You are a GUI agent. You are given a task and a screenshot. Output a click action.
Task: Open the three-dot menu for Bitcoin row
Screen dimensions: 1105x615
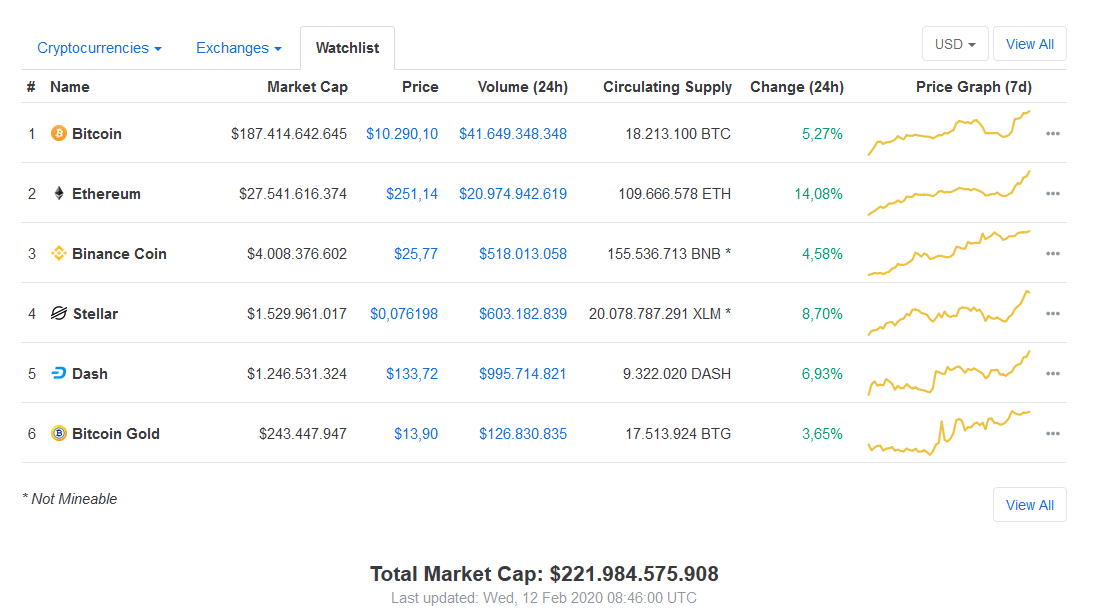pyautogui.click(x=1053, y=134)
